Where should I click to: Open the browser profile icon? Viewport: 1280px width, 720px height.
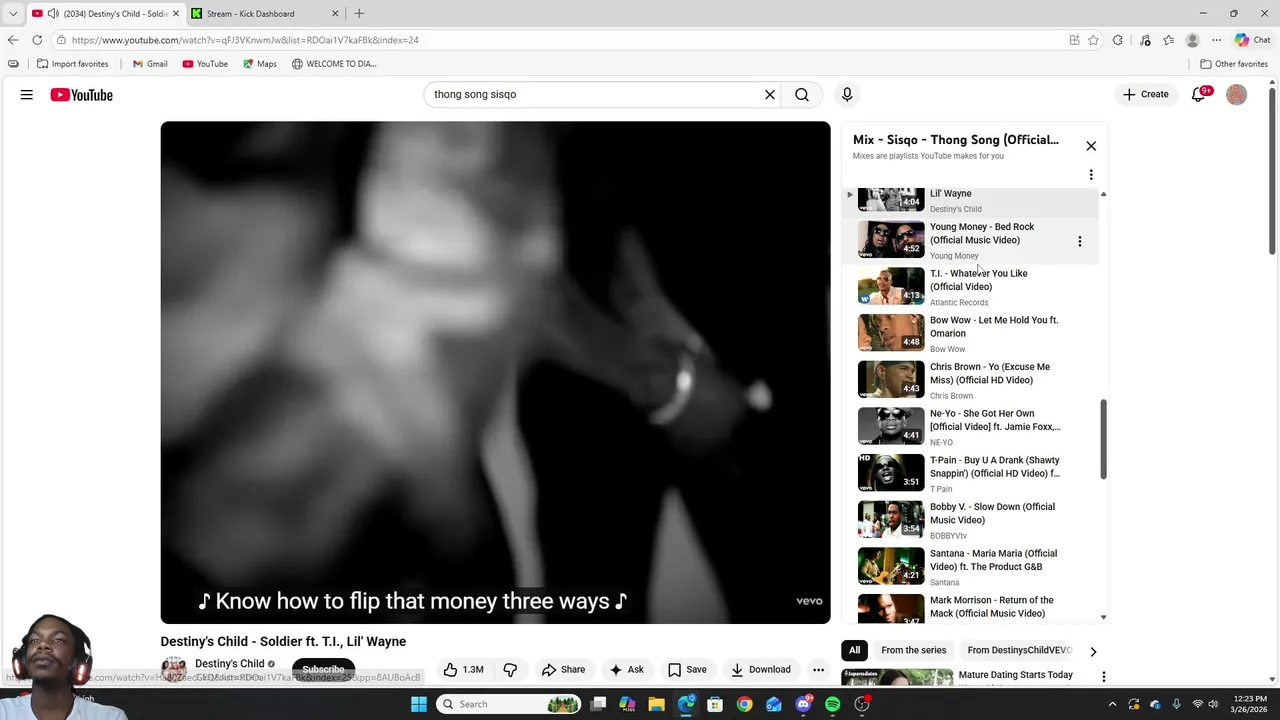[x=1192, y=40]
